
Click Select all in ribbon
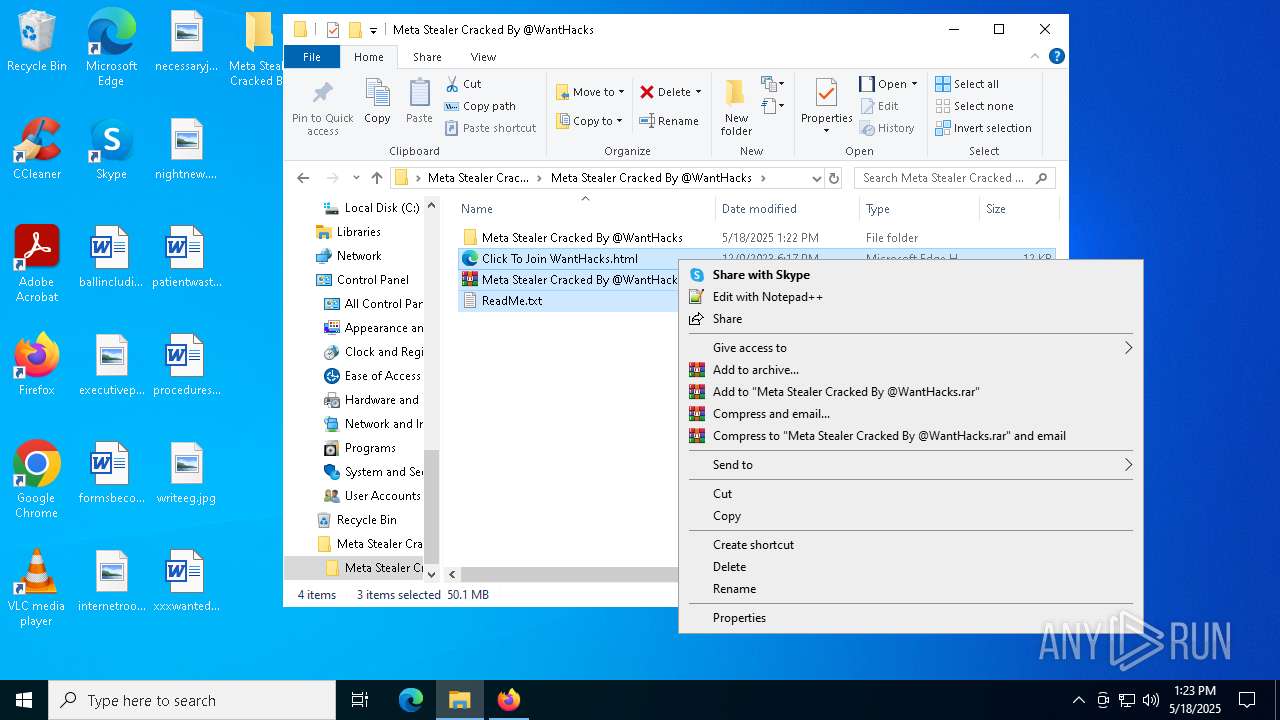click(967, 84)
